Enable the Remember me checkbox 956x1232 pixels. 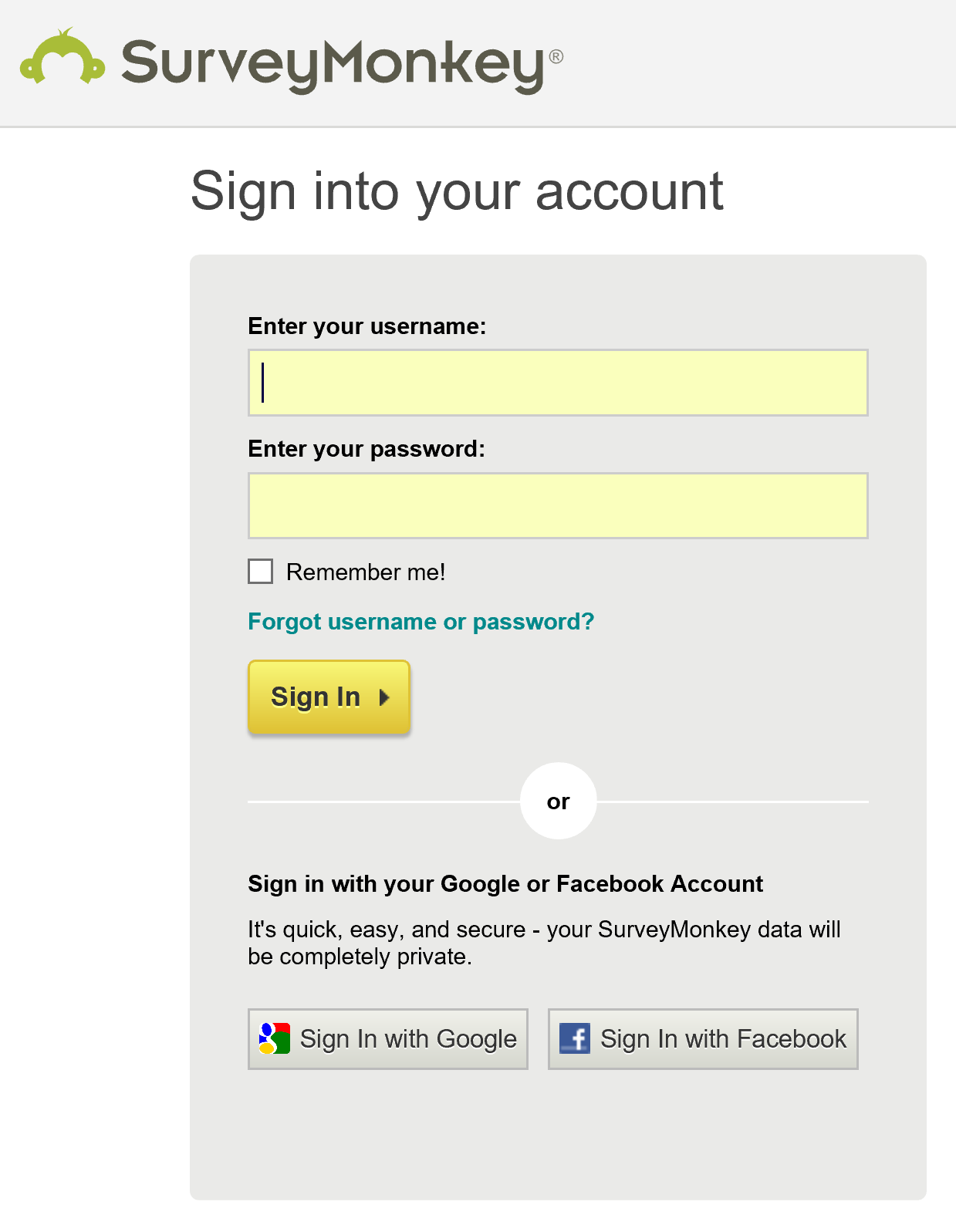tap(261, 572)
